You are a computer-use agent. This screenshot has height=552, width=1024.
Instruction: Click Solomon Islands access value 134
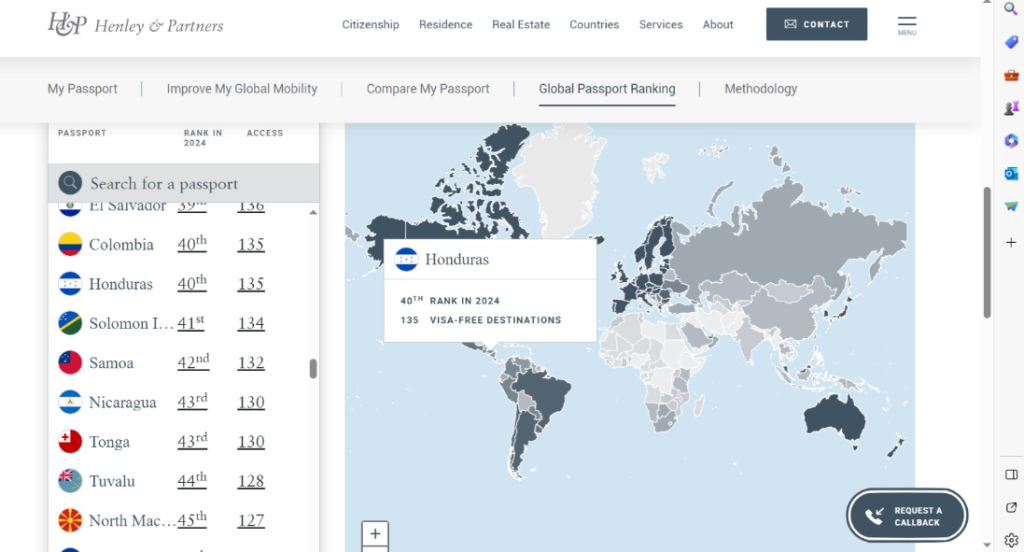click(251, 323)
